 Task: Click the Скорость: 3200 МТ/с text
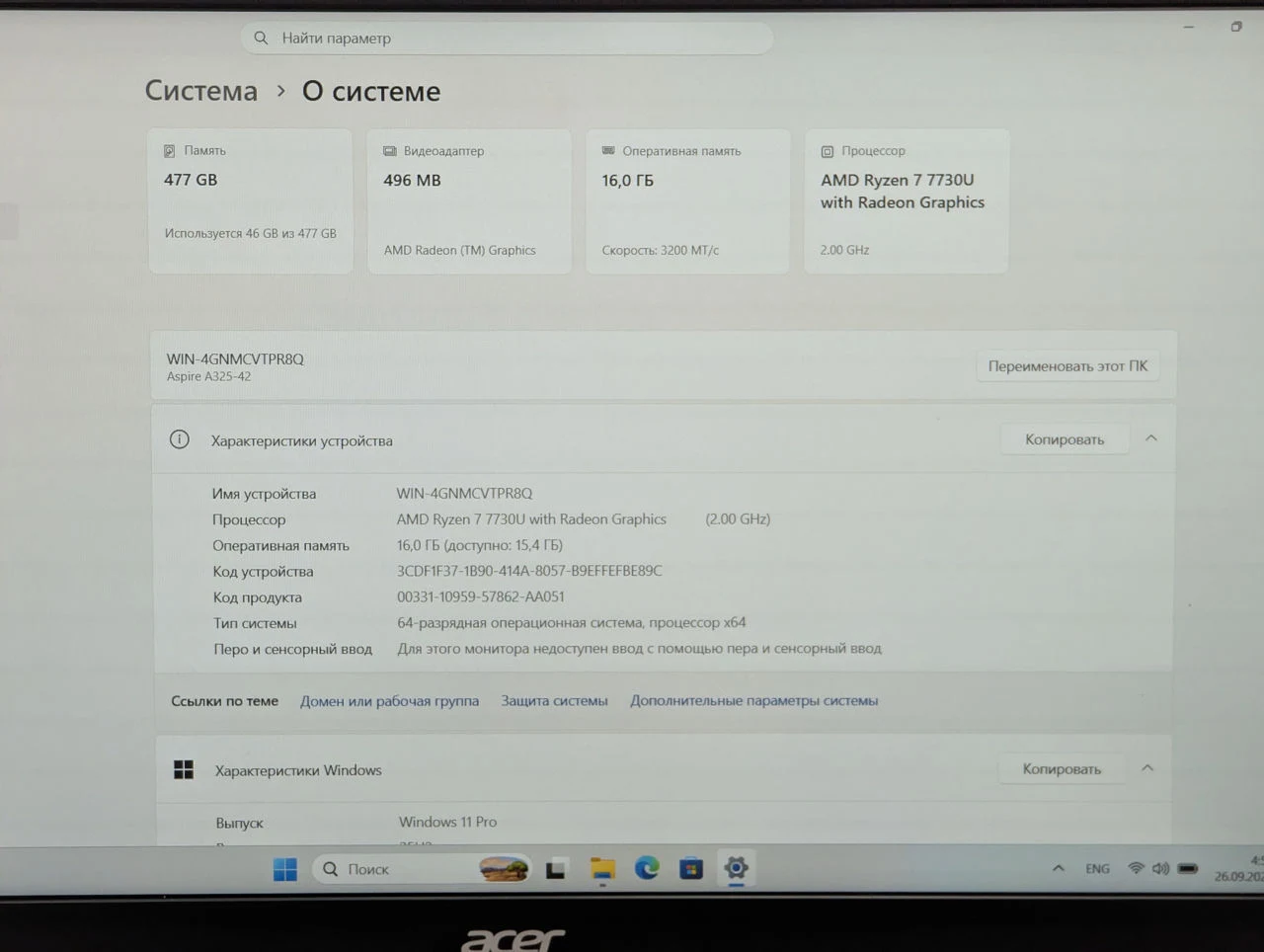tap(661, 250)
